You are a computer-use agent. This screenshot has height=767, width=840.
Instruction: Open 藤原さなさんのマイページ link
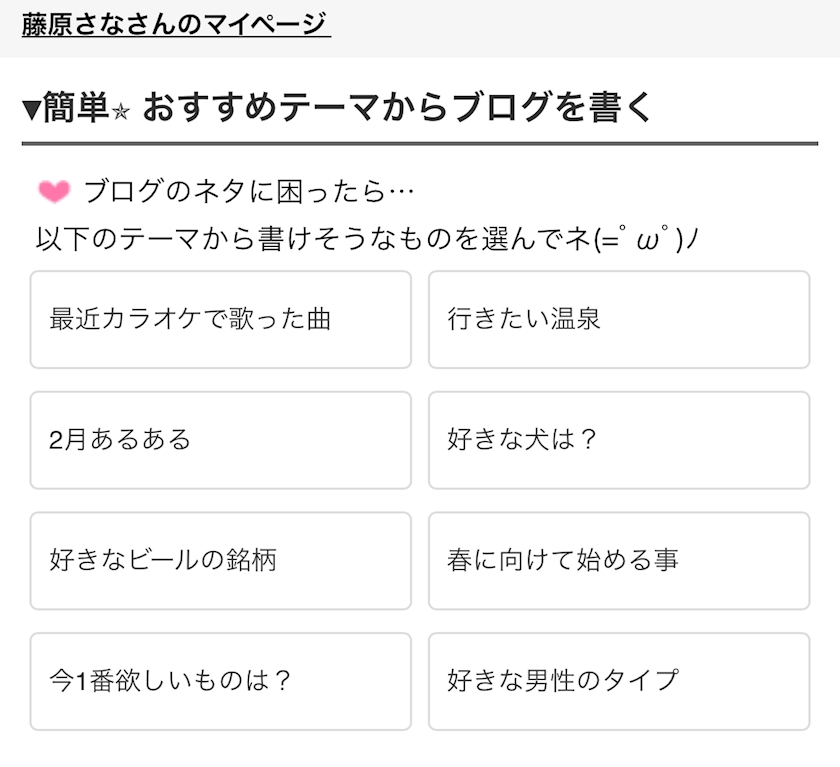(176, 23)
